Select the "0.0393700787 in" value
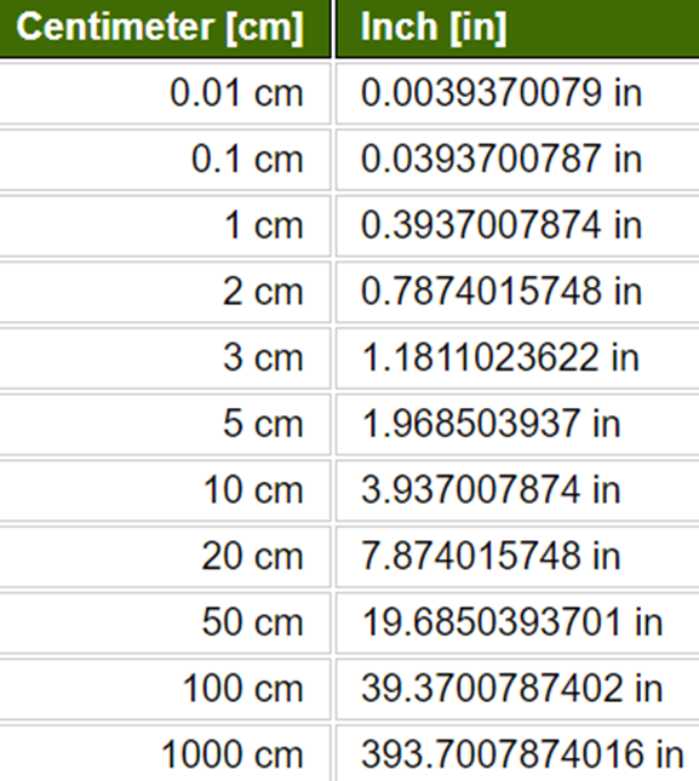Image resolution: width=699 pixels, height=781 pixels. pos(501,159)
